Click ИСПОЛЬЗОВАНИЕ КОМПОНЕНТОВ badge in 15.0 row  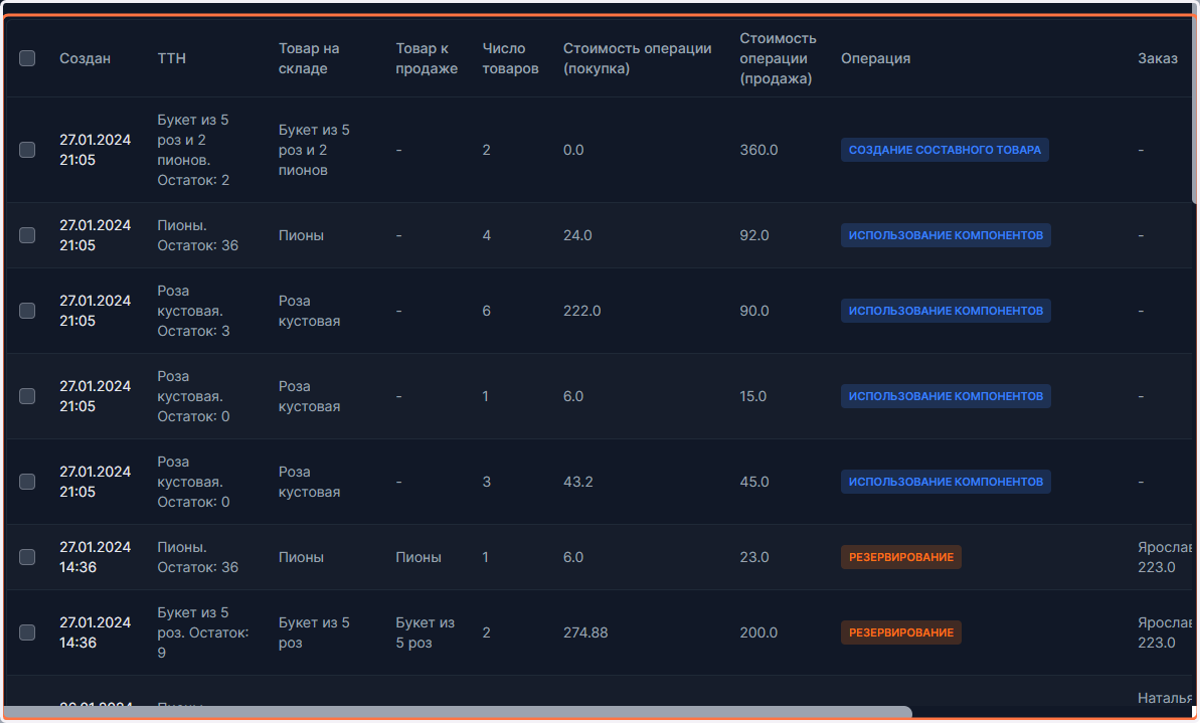pos(946,396)
